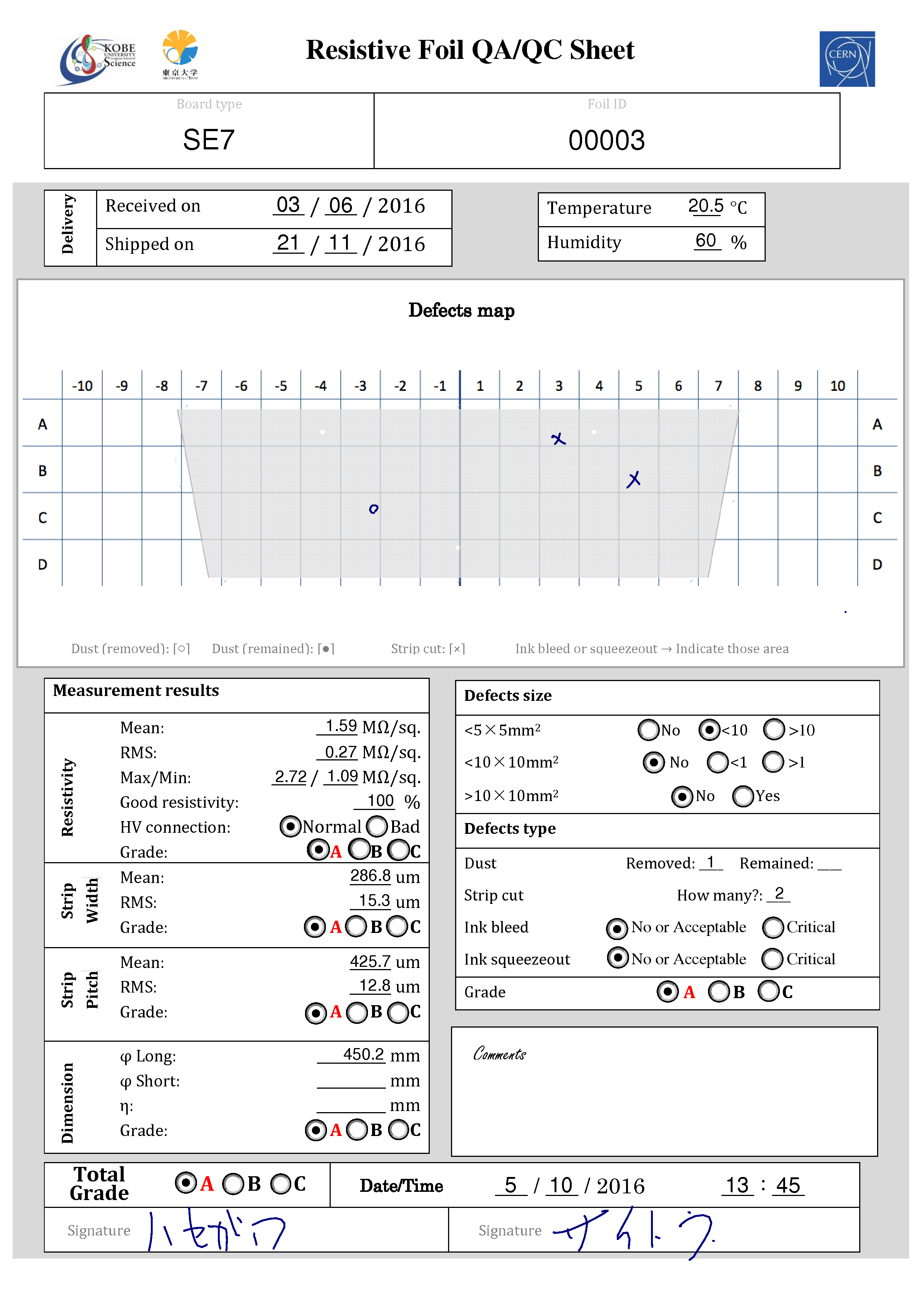Select Total Grade A option
The height and width of the screenshot is (1307, 924).
tap(185, 1183)
